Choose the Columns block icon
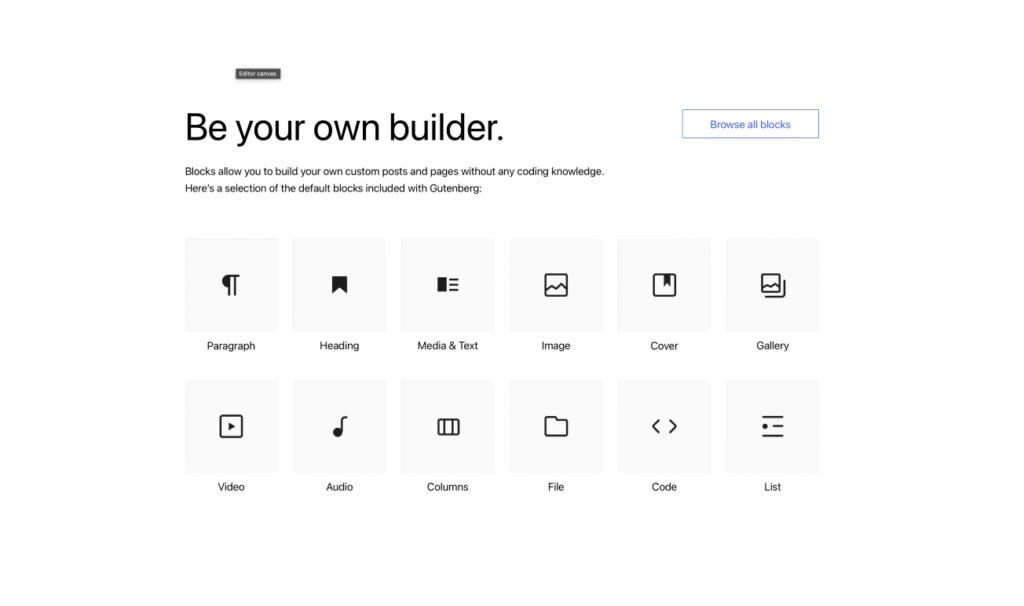The image size is (1024, 606). tap(448, 426)
